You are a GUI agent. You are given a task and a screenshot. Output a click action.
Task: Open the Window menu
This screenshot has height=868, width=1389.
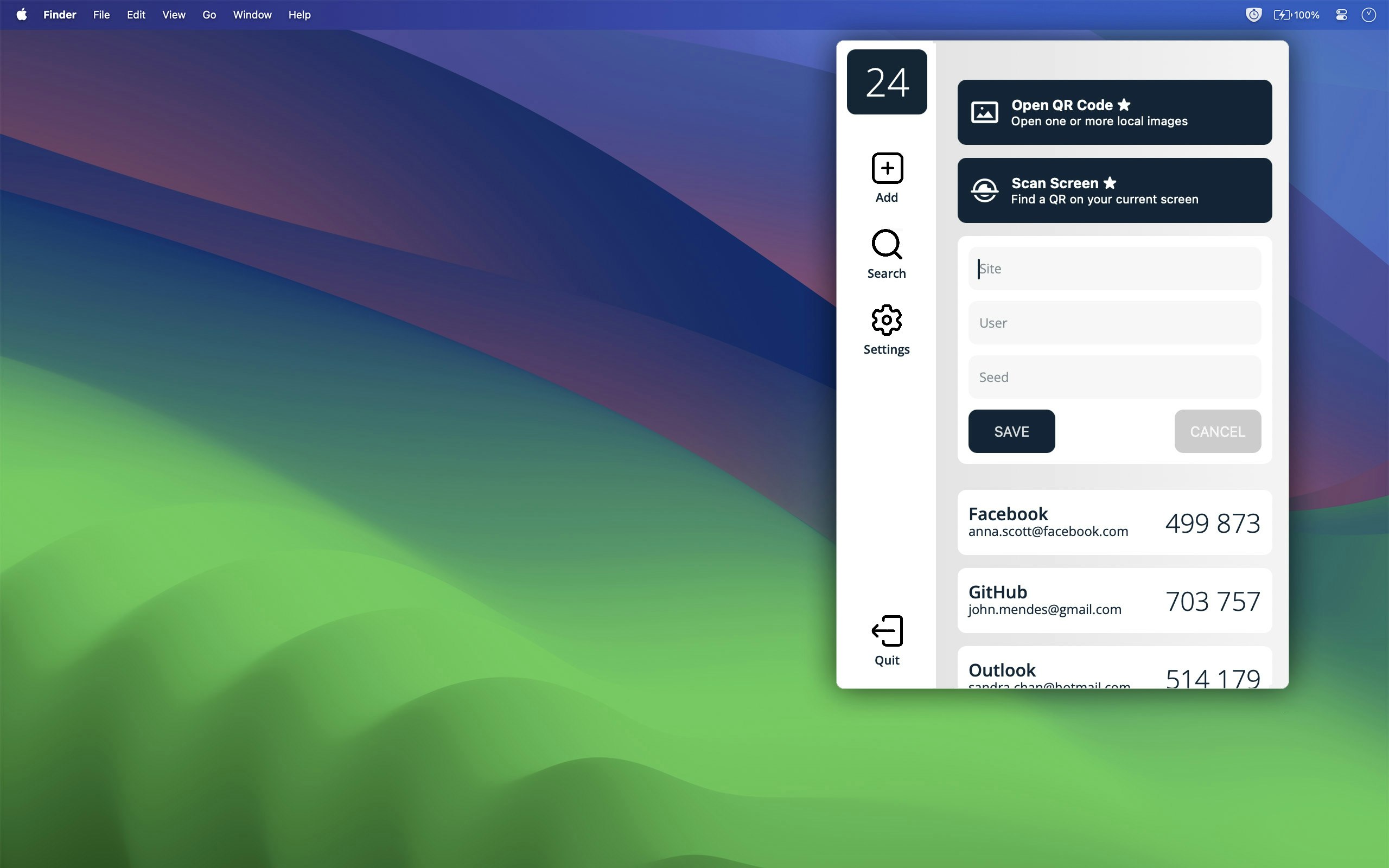[x=252, y=14]
